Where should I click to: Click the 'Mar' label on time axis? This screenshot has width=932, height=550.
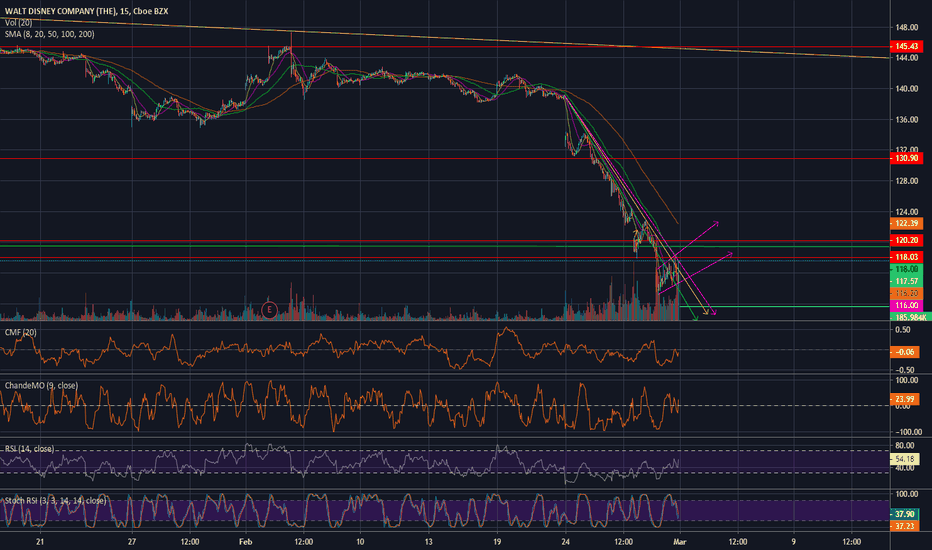[680, 542]
